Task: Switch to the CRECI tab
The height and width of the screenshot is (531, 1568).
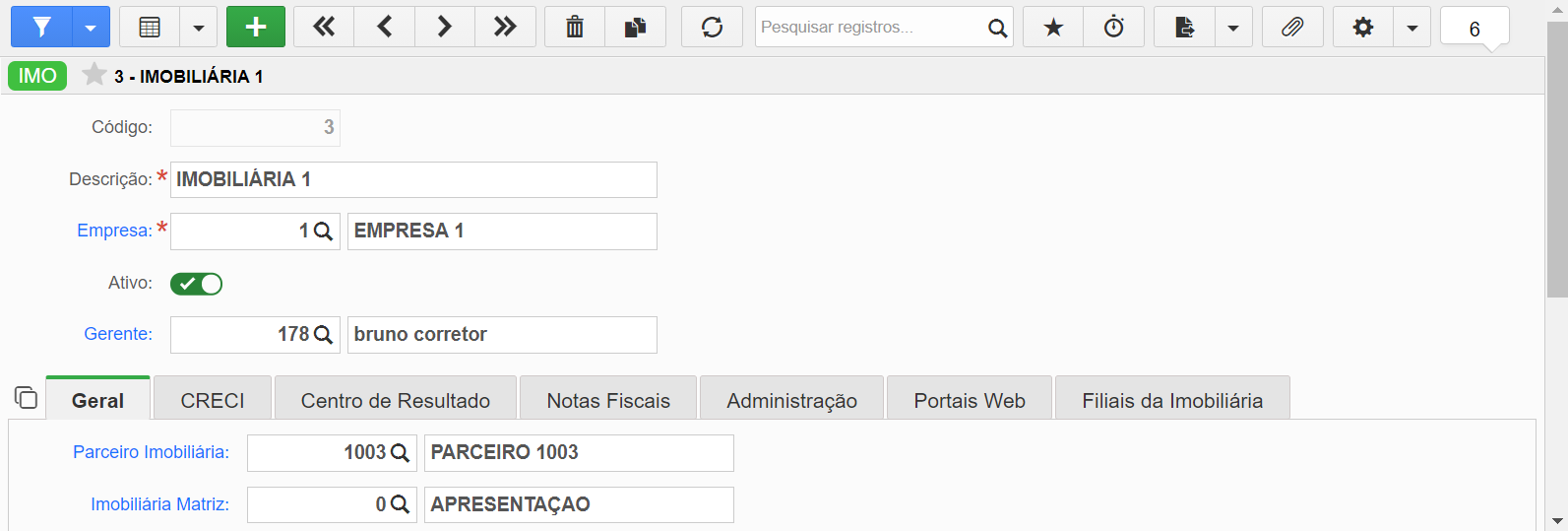Action: pos(213,400)
